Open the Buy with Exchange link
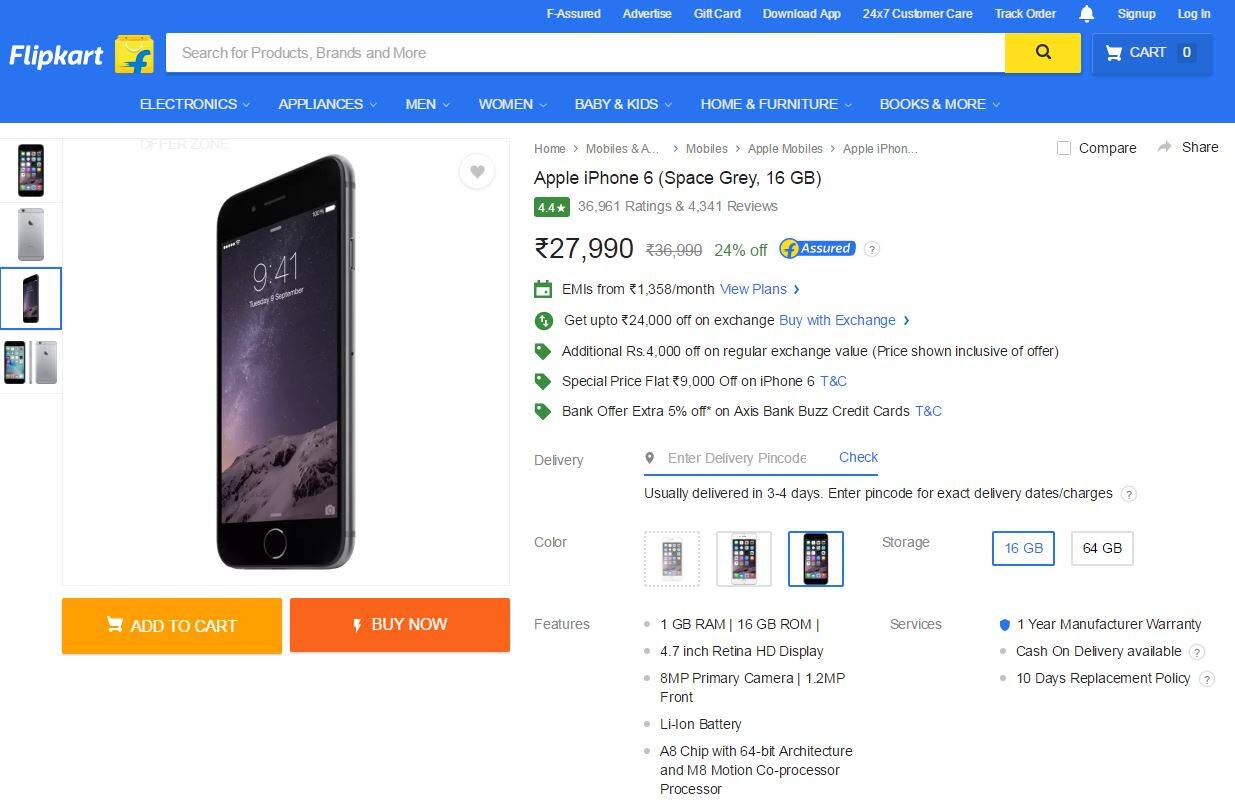Image resolution: width=1235 pixels, height=800 pixels. [838, 320]
